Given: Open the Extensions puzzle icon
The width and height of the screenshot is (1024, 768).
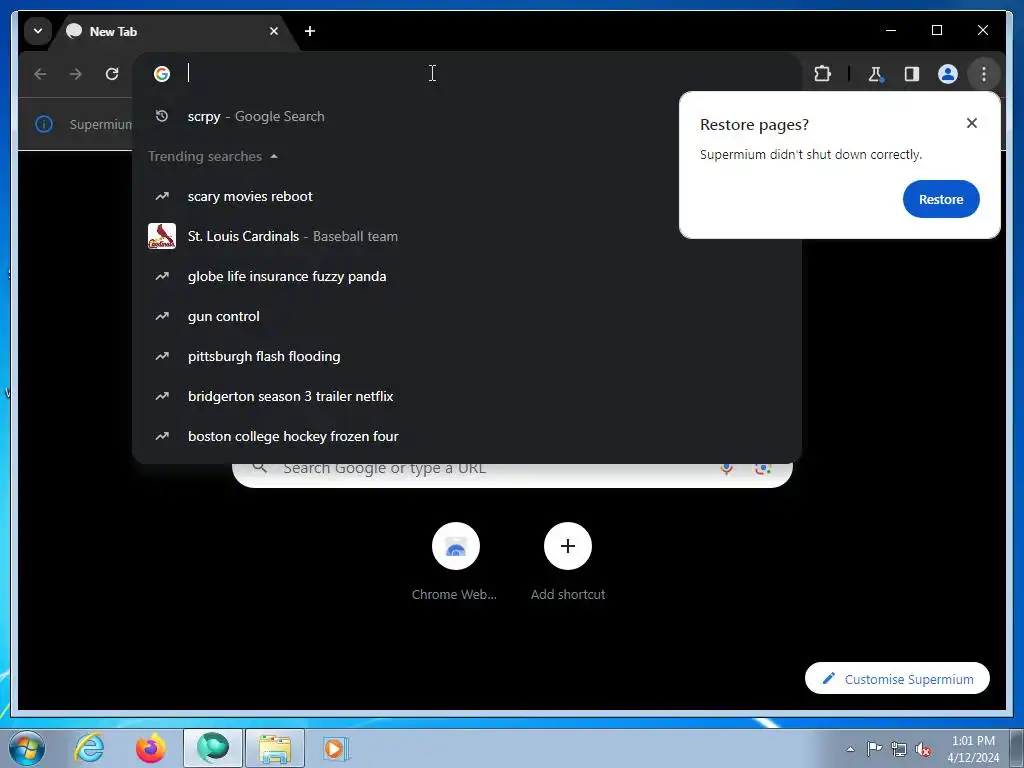Looking at the screenshot, I should point(822,74).
